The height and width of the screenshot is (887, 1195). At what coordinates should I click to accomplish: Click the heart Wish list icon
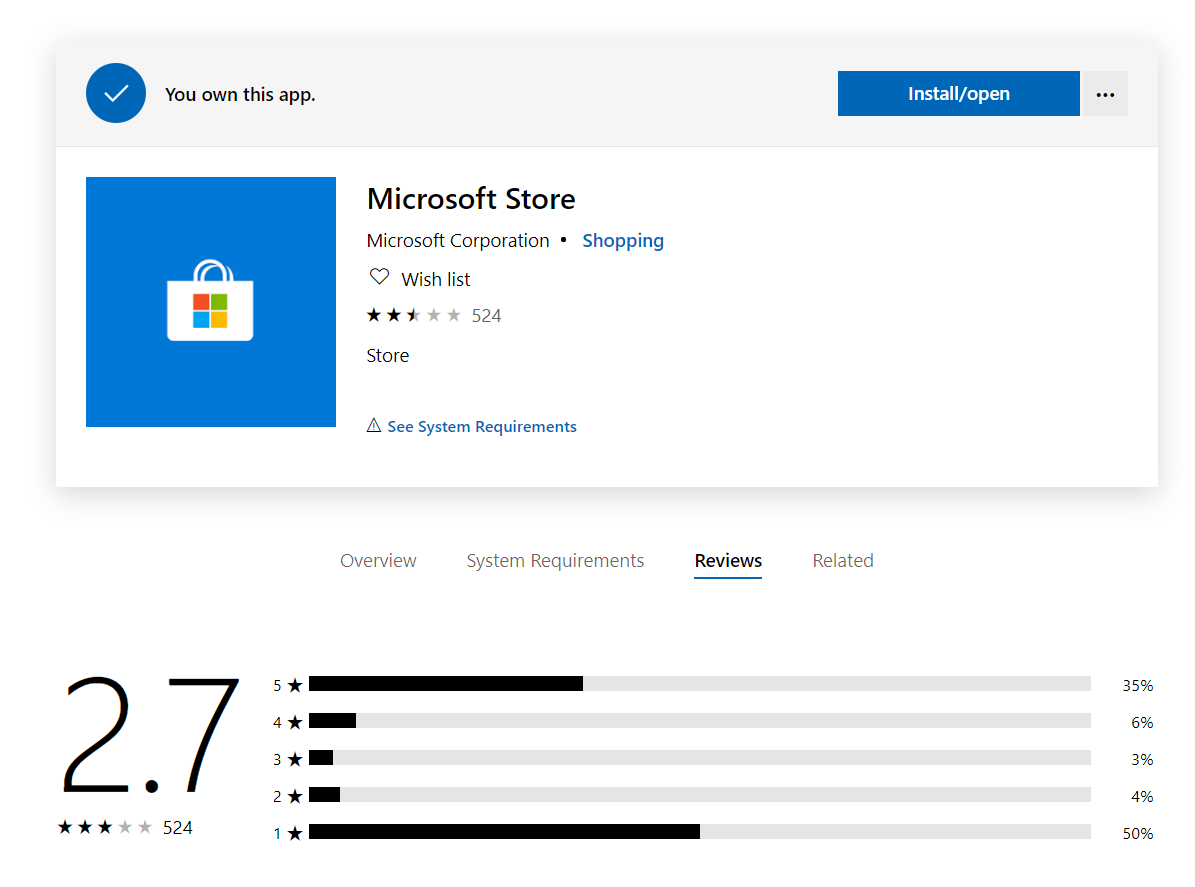click(x=379, y=277)
